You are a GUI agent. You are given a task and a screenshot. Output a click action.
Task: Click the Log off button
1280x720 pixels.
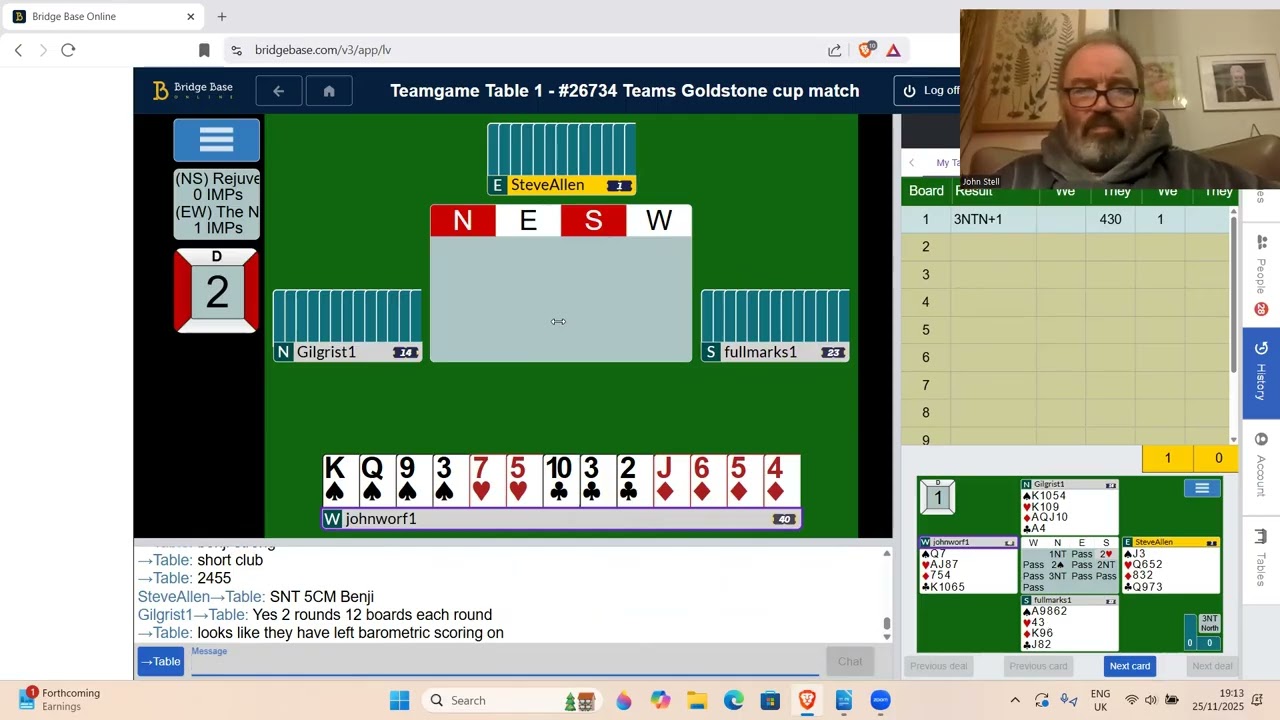(x=930, y=91)
